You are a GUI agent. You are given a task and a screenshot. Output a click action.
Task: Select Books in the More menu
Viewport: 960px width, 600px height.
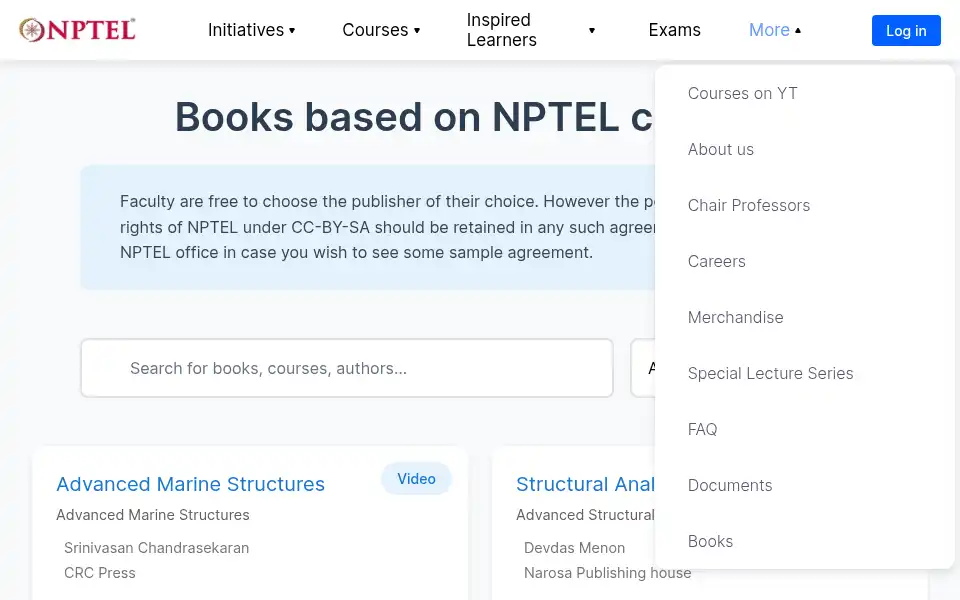pos(710,541)
